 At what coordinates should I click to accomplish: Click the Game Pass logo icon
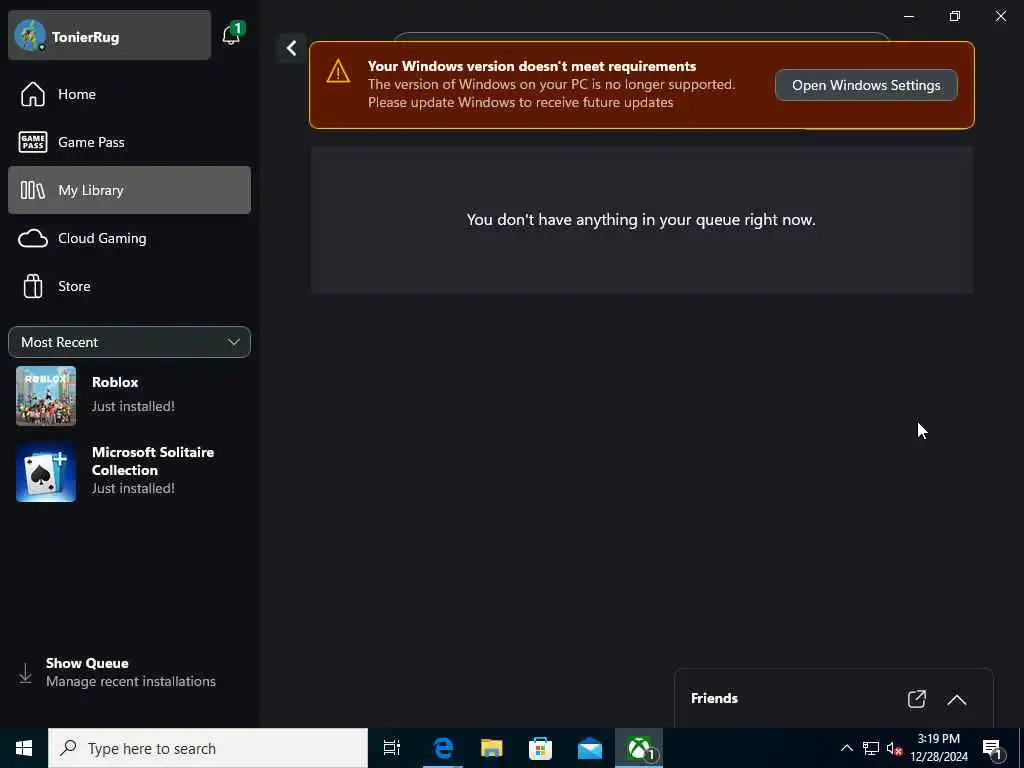coord(33,142)
